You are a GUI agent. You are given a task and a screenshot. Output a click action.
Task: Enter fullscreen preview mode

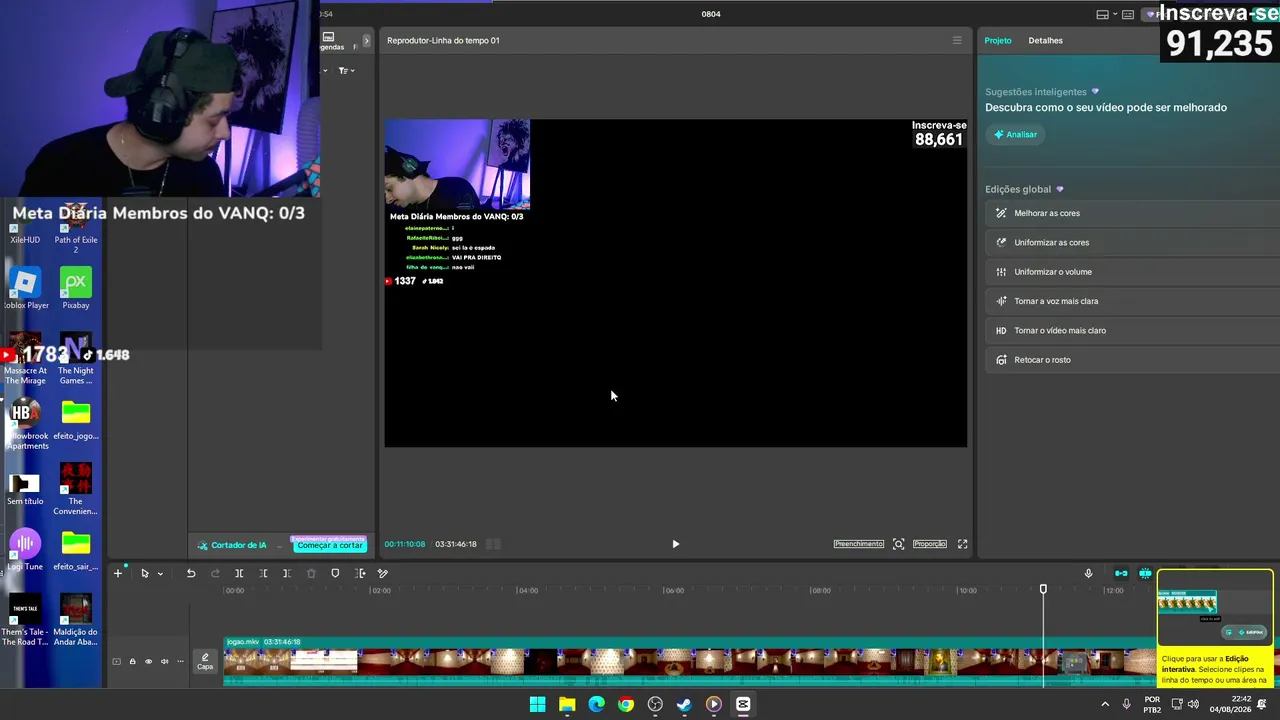click(963, 544)
